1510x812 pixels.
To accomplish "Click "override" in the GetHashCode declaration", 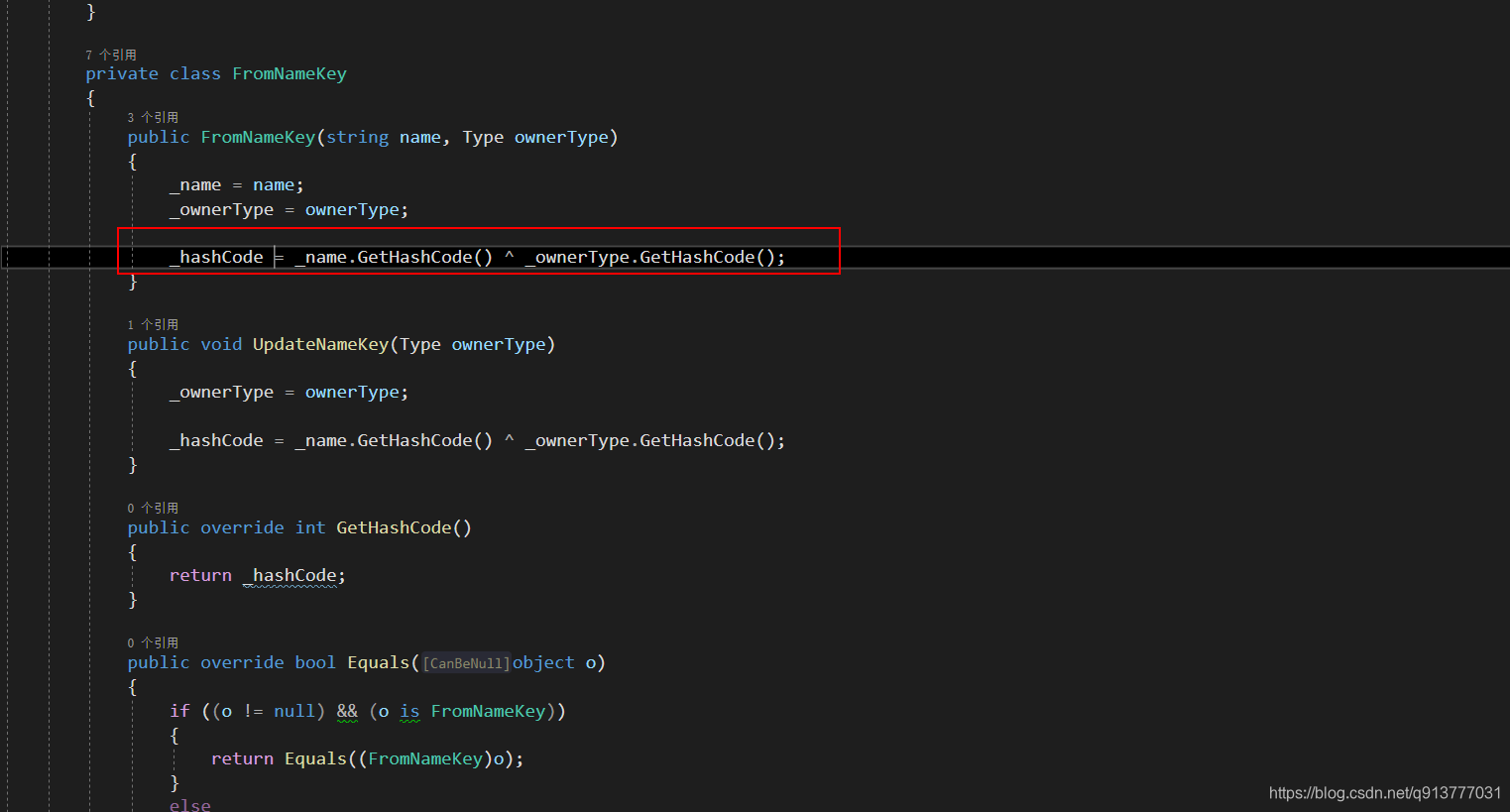I will point(242,527).
